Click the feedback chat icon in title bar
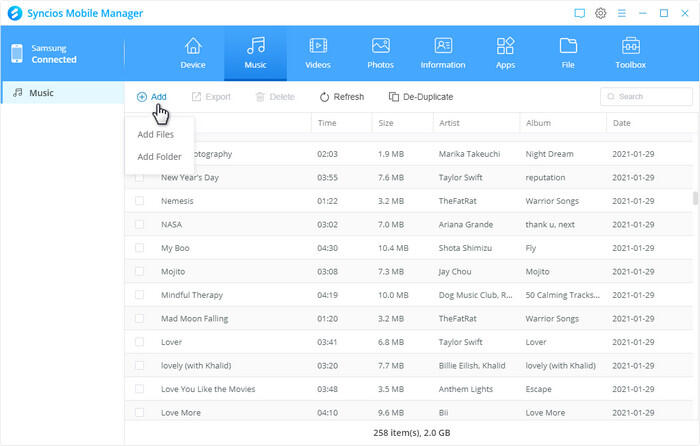 pos(579,13)
